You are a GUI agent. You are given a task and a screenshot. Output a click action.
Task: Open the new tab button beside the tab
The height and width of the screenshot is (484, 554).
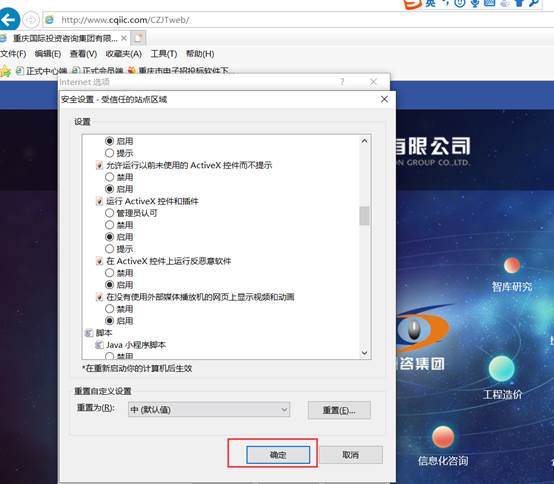[138, 38]
